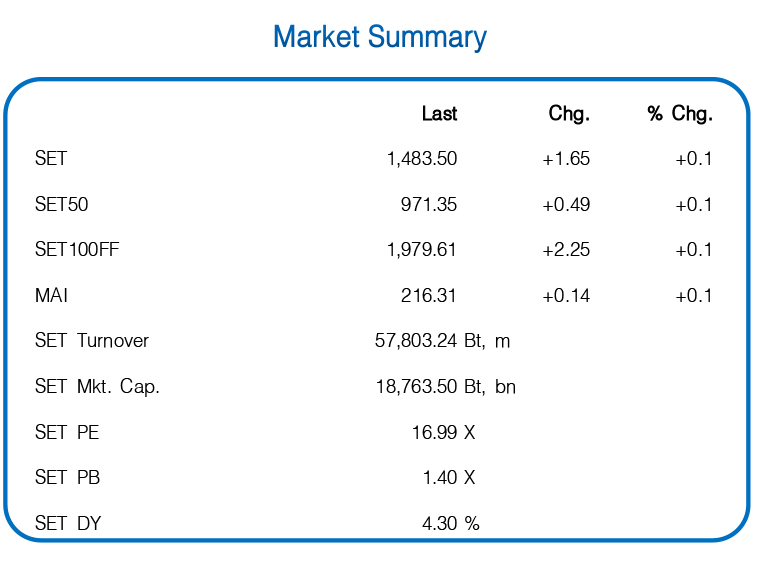Click the SET50 row label

tap(62, 205)
